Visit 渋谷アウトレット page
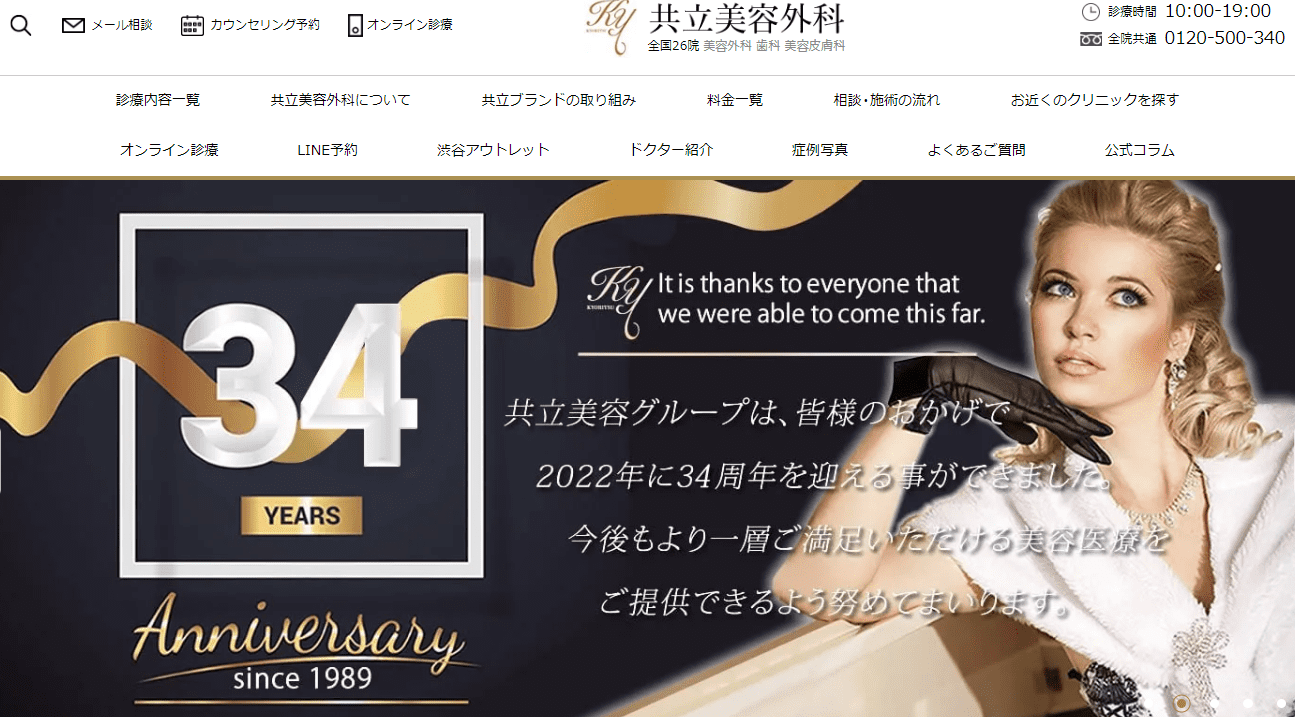The image size is (1295, 717). 493,150
